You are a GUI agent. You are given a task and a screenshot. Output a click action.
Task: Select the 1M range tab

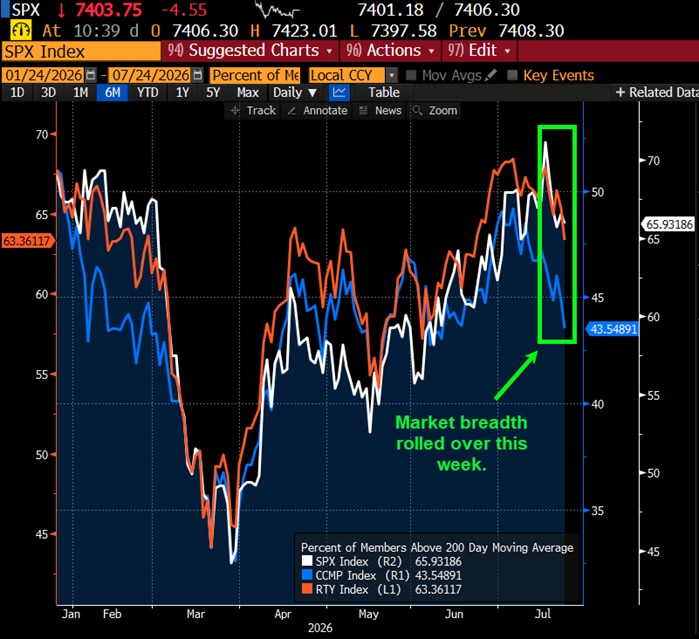click(80, 92)
